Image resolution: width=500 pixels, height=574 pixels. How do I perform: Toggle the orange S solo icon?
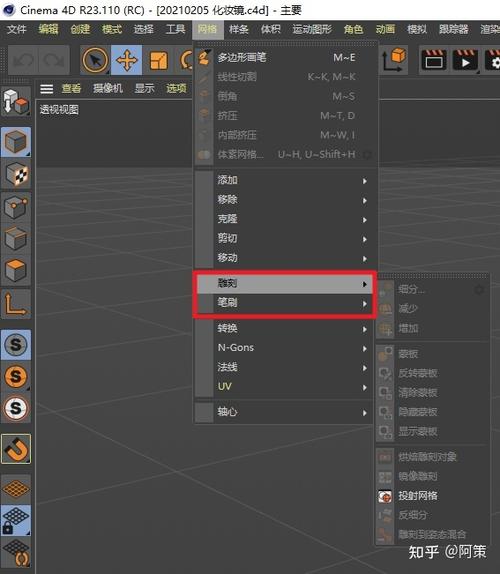click(16, 376)
